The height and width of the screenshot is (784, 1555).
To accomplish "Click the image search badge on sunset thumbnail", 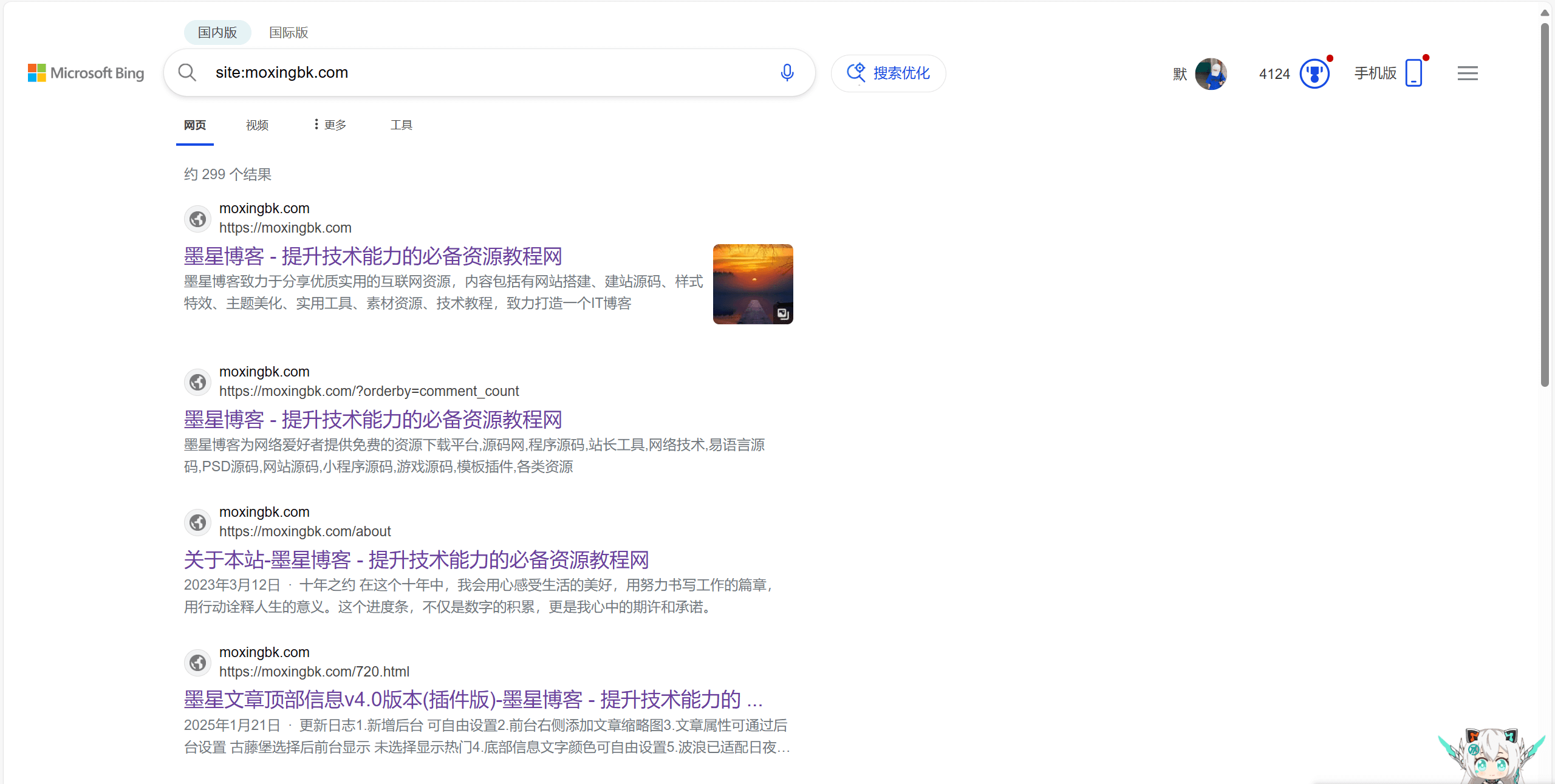I will [x=783, y=313].
